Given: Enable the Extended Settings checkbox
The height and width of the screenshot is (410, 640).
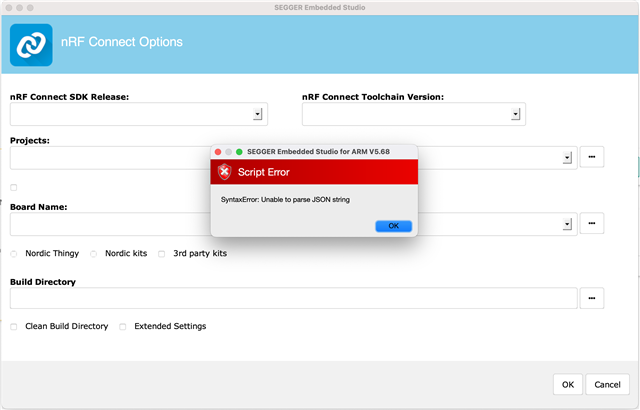Looking at the screenshot, I should (x=122, y=327).
